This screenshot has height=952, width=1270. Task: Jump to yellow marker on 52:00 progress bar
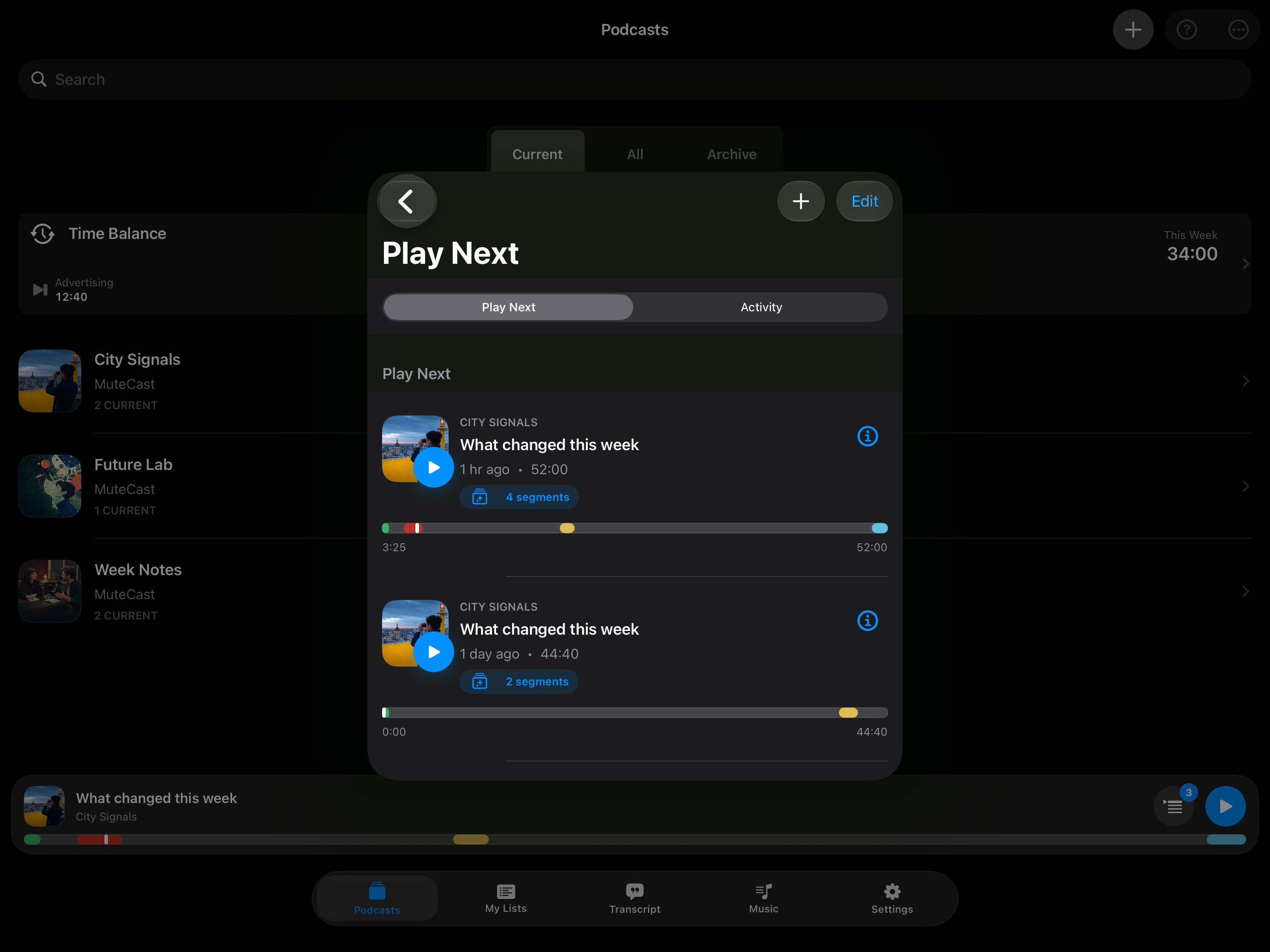click(x=567, y=529)
